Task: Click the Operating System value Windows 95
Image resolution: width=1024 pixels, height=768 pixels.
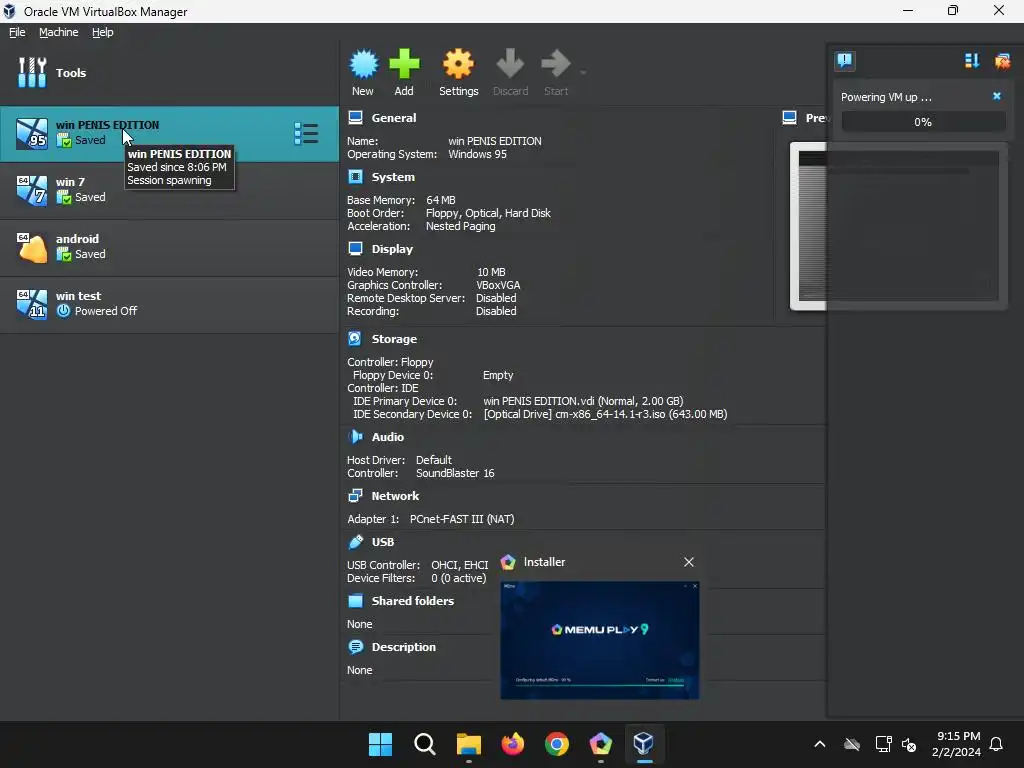Action: tap(477, 154)
